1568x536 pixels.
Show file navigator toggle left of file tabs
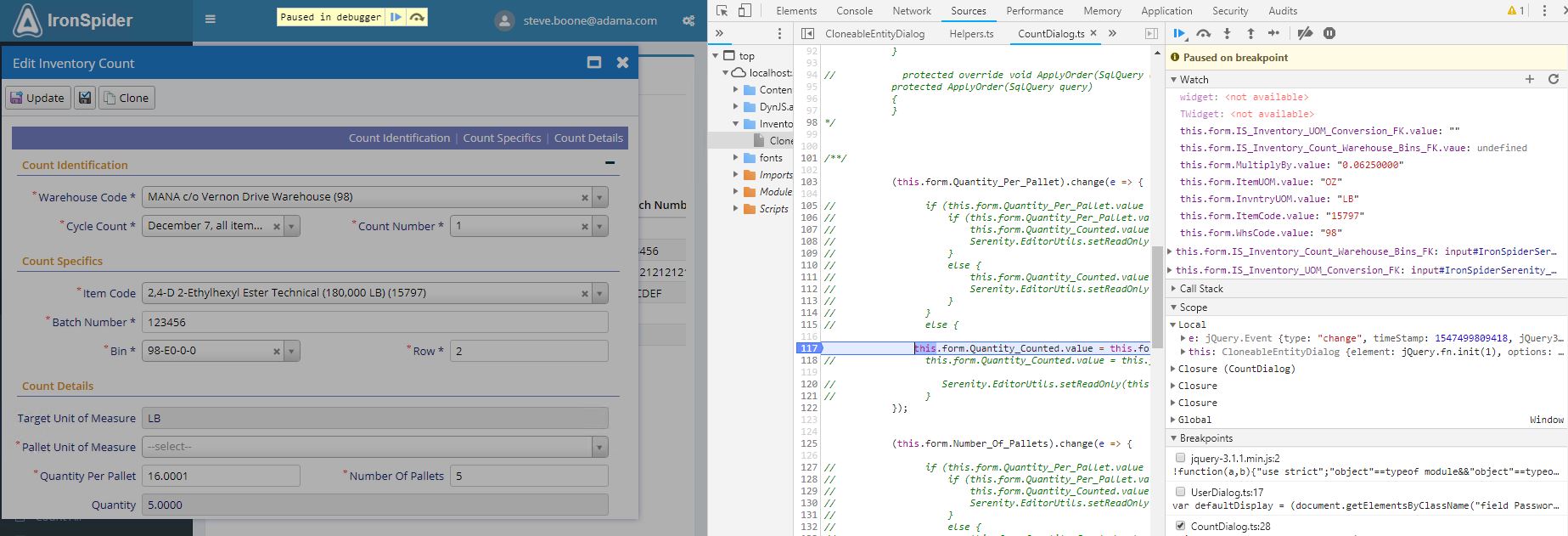tap(808, 33)
